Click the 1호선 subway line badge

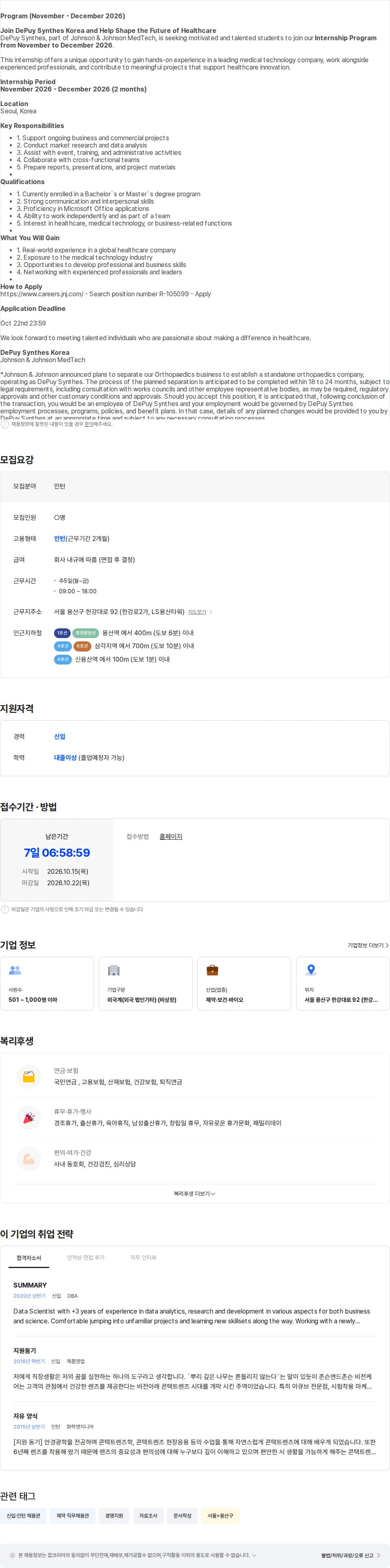62,633
